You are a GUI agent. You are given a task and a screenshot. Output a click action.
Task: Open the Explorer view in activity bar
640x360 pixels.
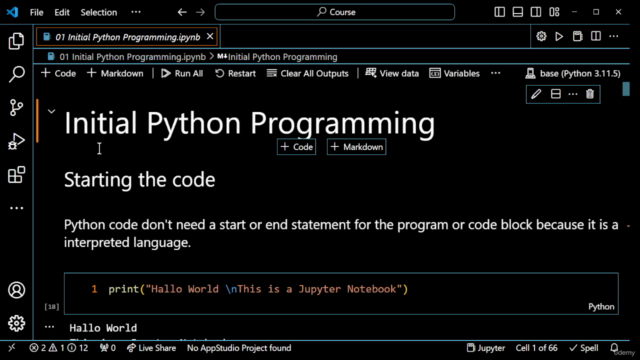[16, 41]
